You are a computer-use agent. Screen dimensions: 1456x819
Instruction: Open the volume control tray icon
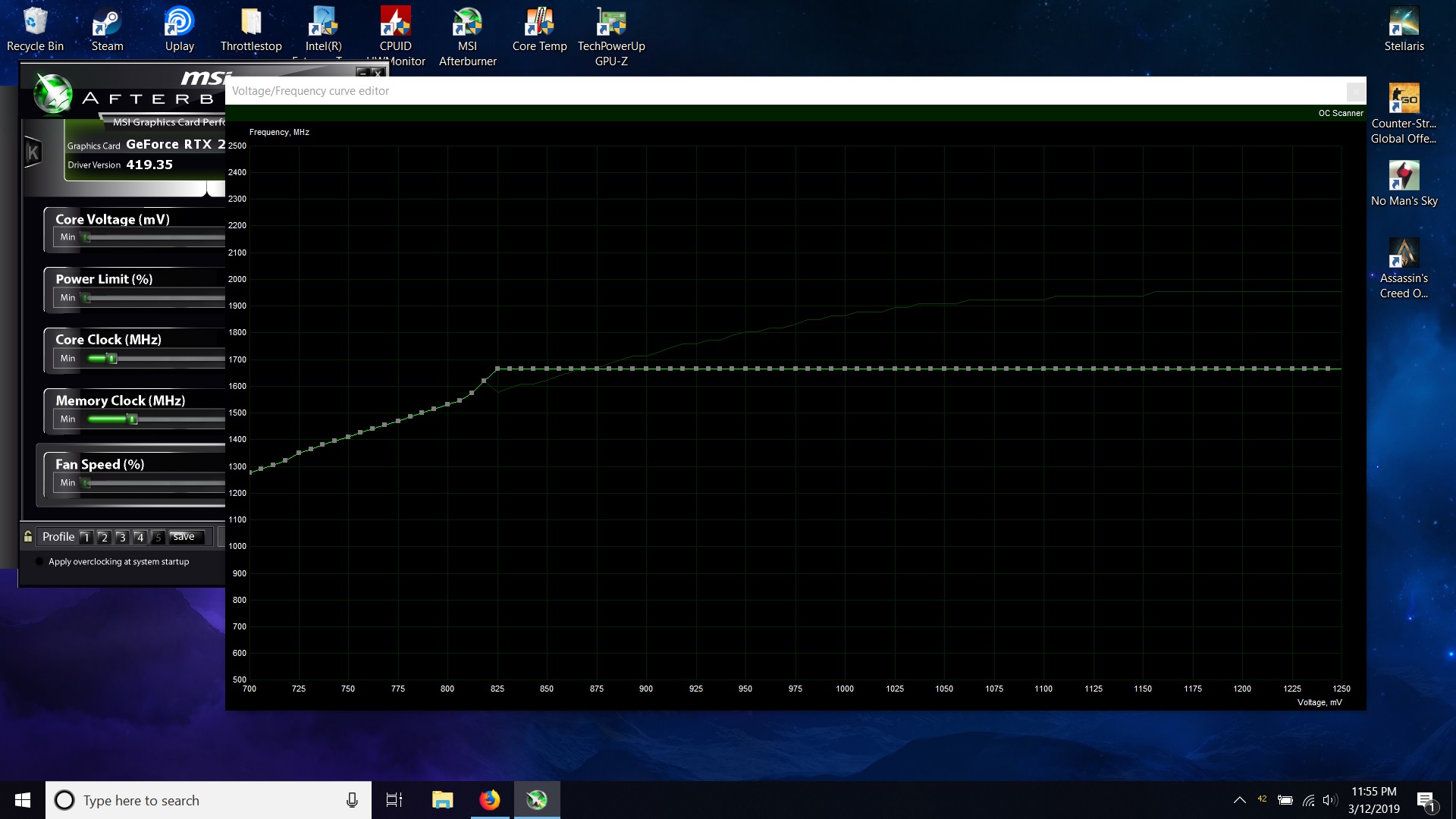tap(1329, 800)
